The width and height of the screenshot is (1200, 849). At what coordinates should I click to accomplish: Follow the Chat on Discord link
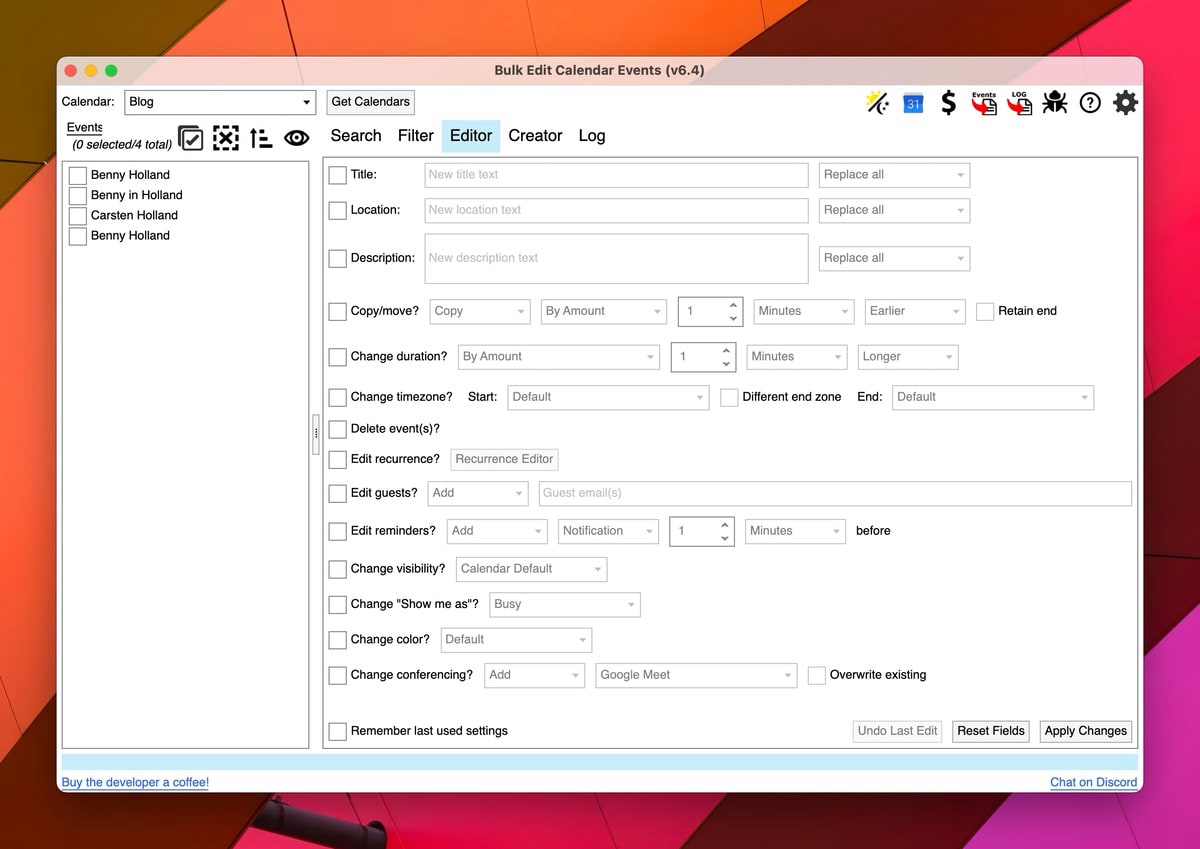click(x=1093, y=782)
